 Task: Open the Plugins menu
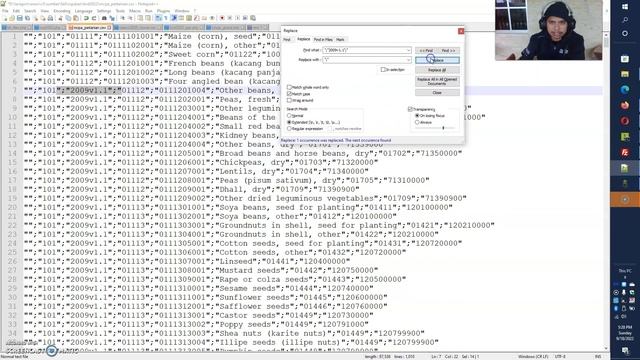click(x=163, y=11)
